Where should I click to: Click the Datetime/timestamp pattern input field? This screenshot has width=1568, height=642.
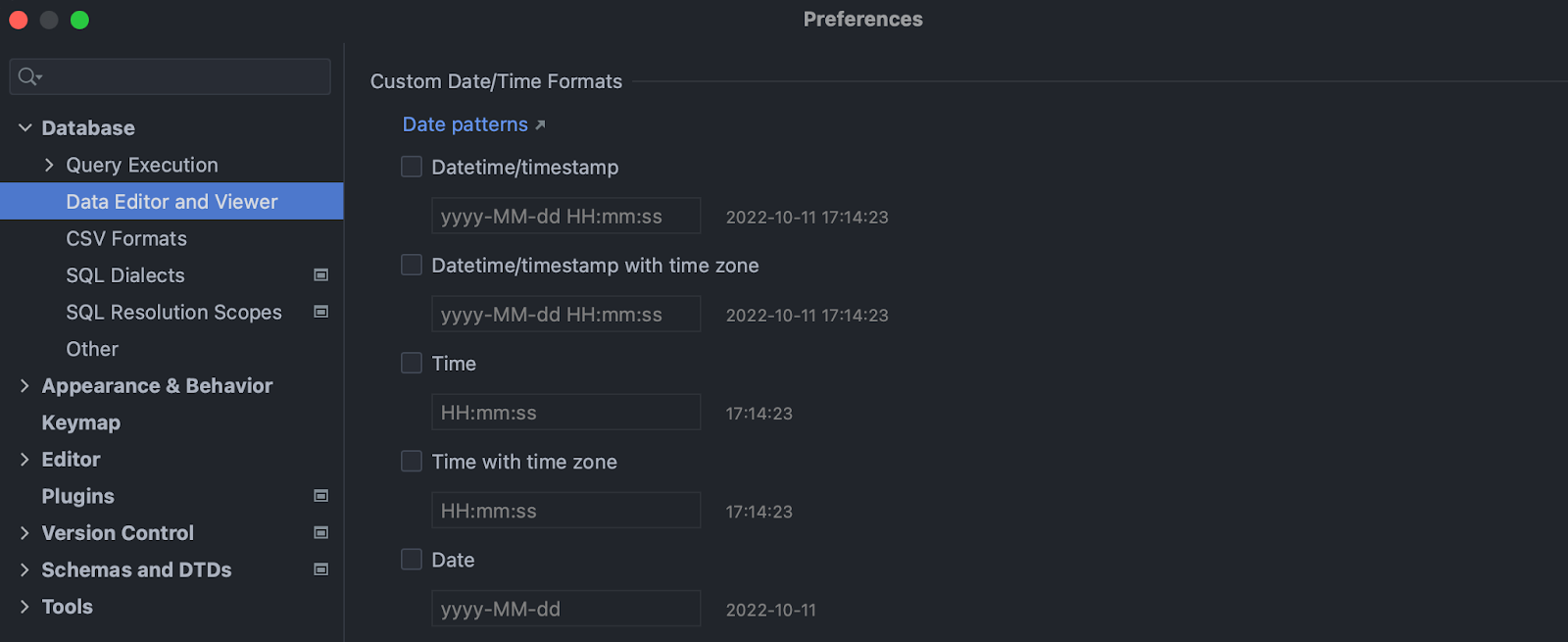tap(565, 216)
